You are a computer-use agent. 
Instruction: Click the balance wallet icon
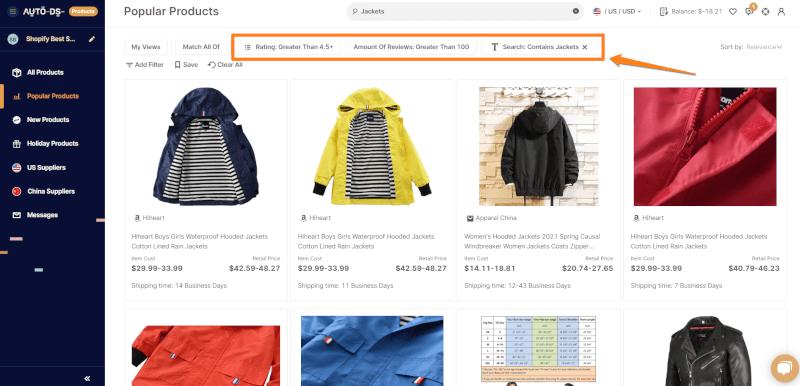tap(664, 11)
